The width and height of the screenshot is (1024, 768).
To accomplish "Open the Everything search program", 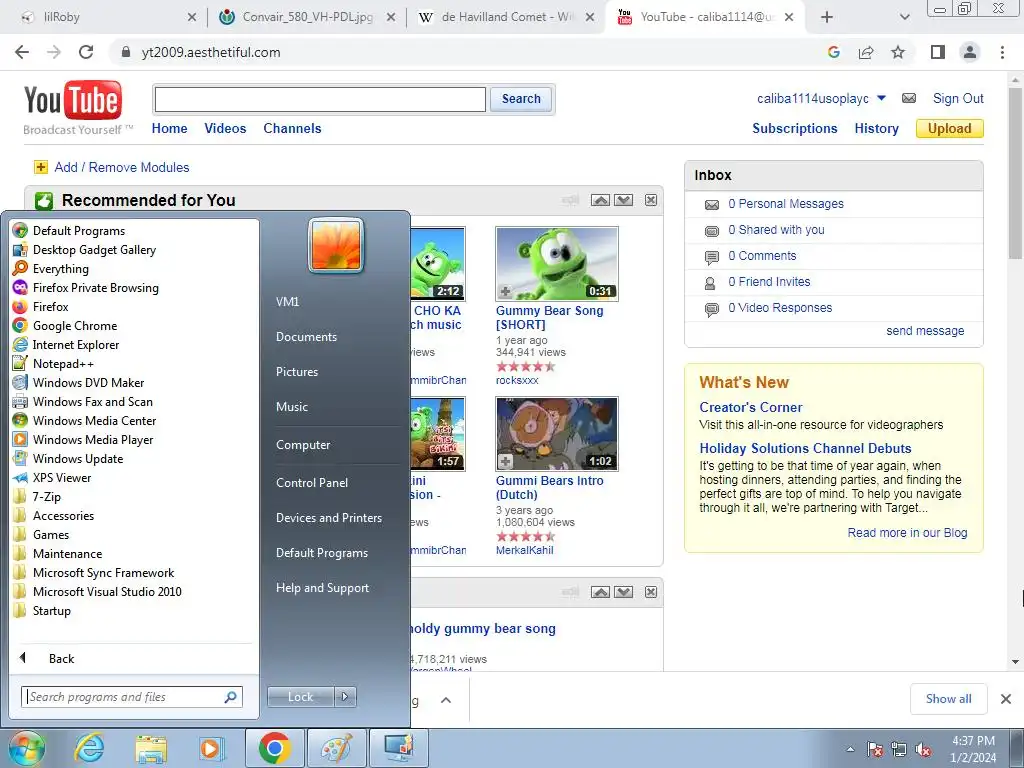I will [x=51, y=268].
